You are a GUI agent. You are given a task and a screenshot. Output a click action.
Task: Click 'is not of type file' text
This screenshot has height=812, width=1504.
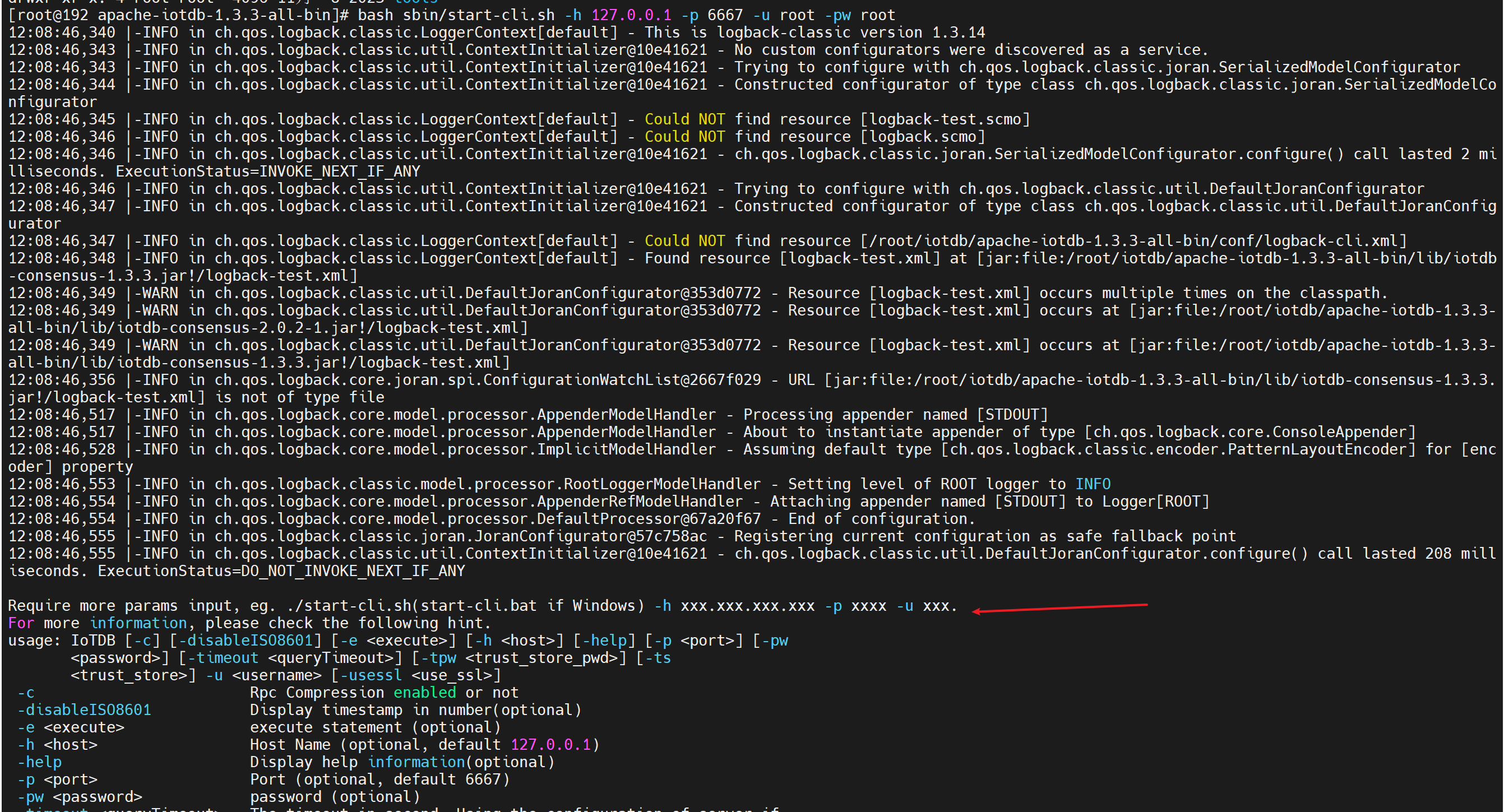click(x=300, y=397)
